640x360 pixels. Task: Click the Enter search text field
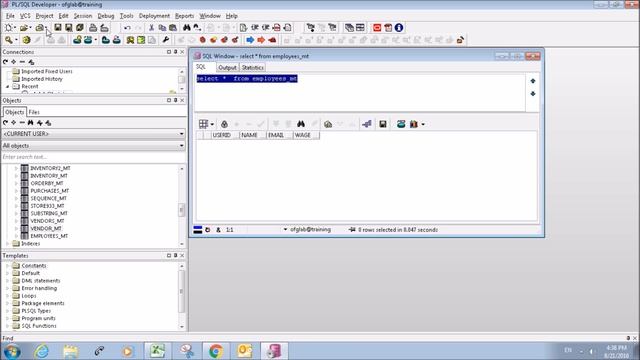pos(94,157)
